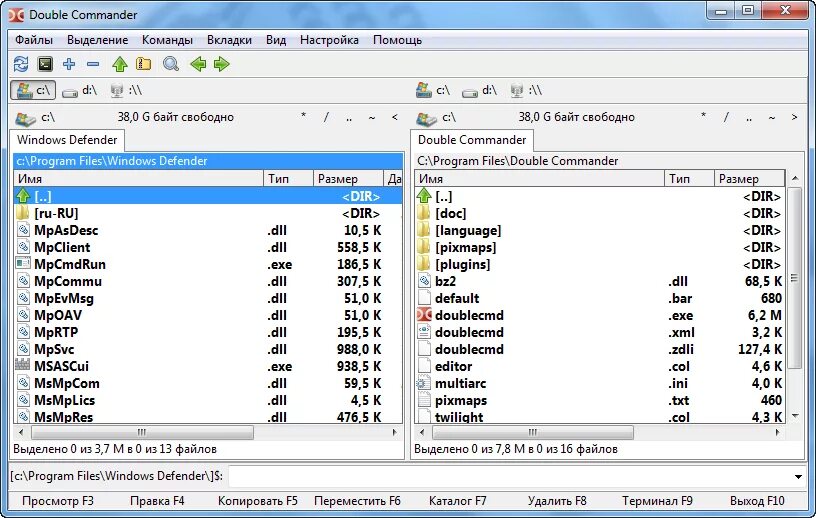Image resolution: width=816 pixels, height=518 pixels.
Task: Open network drive in right panel
Action: pyautogui.click(x=526, y=90)
